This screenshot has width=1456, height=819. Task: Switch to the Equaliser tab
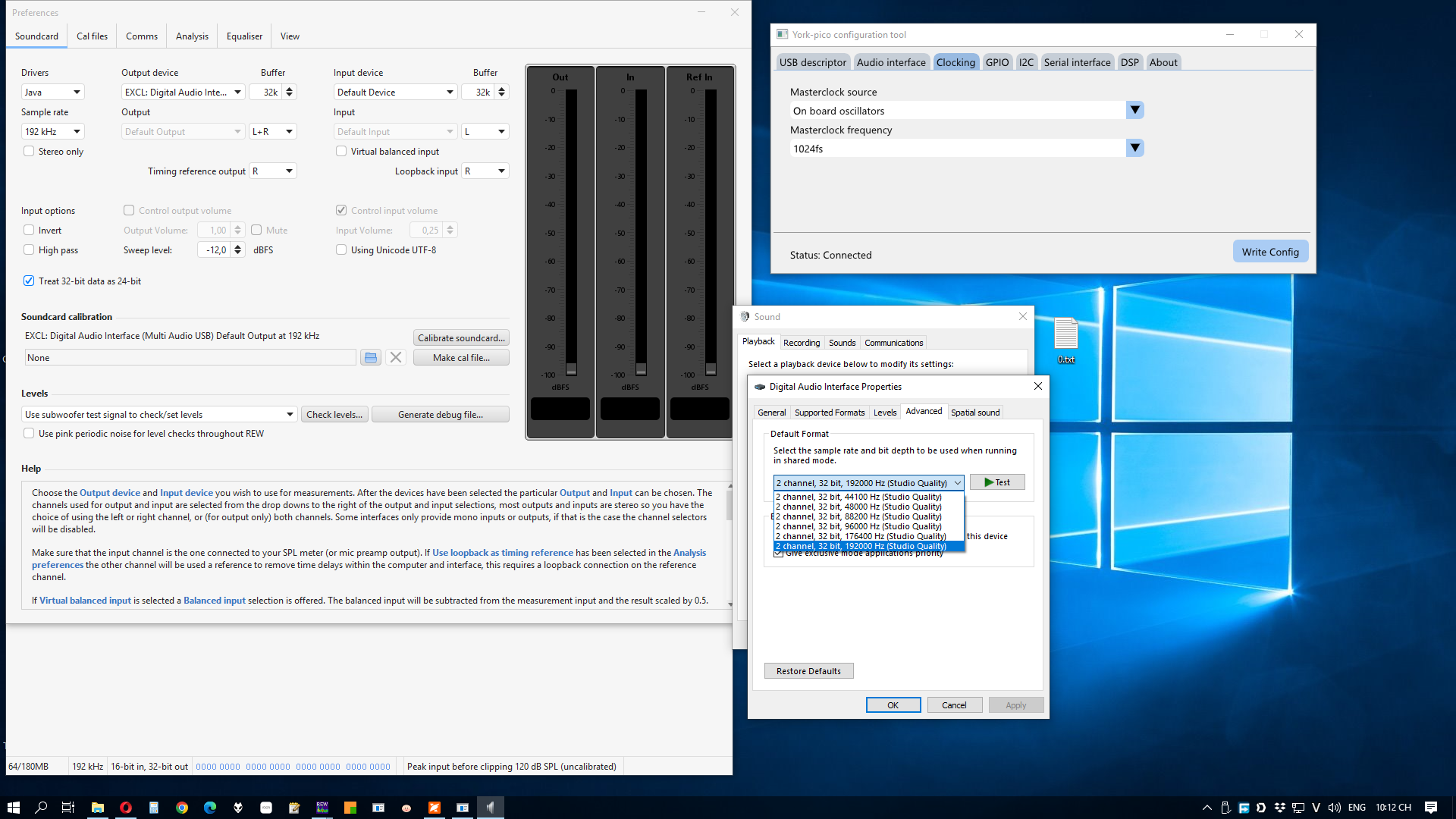pyautogui.click(x=244, y=36)
